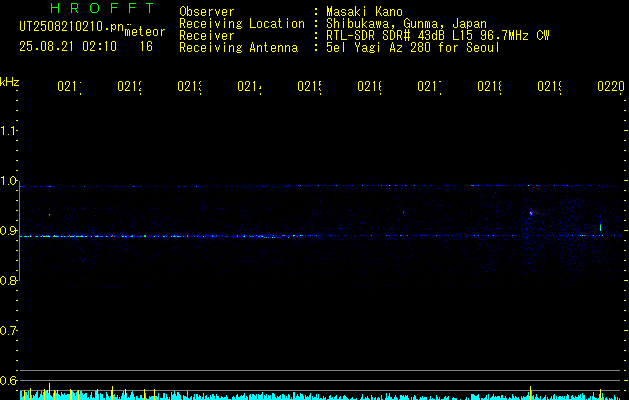Select the location Shibukawa, Gunma, Japan
The height and width of the screenshot is (400, 629).
[x=406, y=24]
